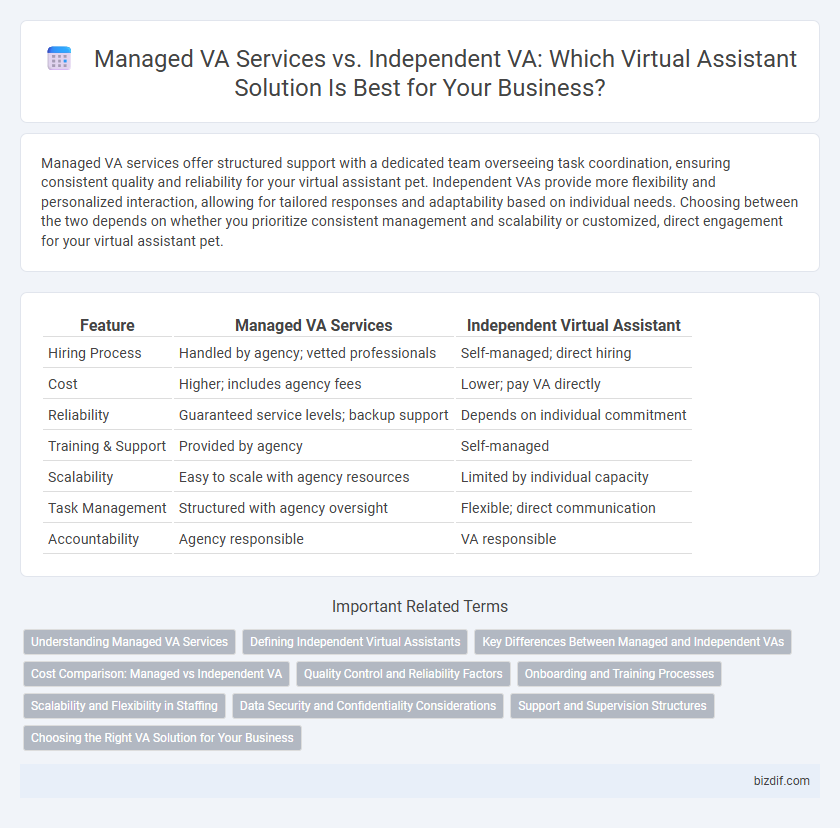Select Quality Control and Reliability Factors tag
The image size is (840, 828).
[x=403, y=674]
